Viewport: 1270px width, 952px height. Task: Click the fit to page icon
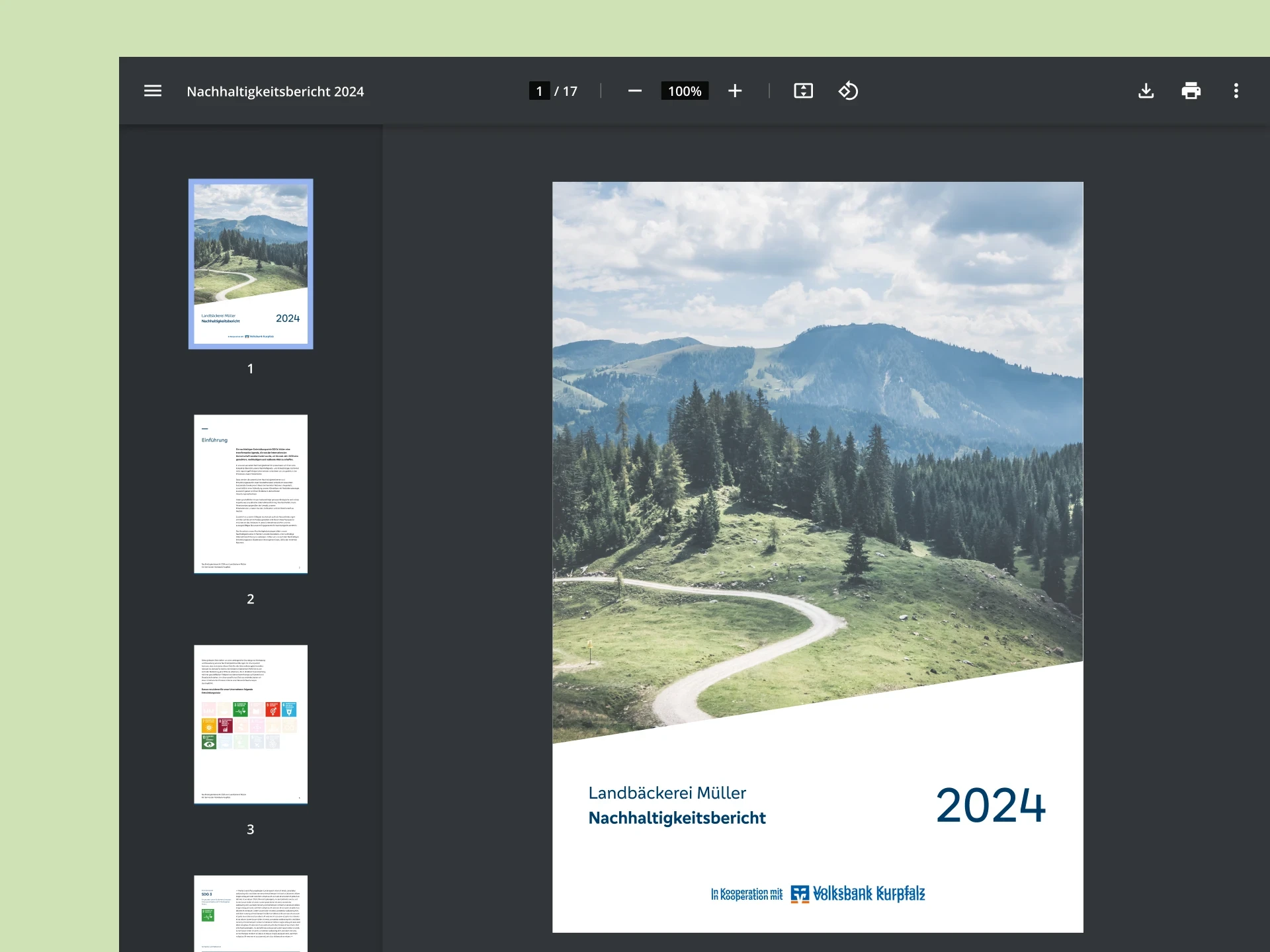(x=803, y=91)
